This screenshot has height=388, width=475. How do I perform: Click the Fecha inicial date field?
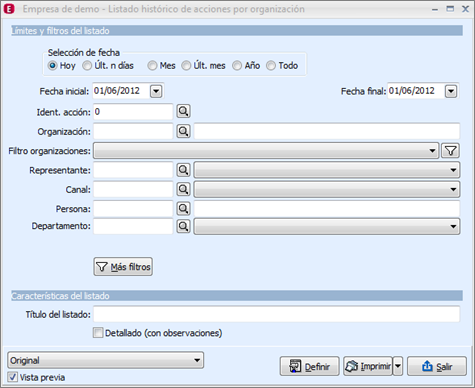(x=121, y=91)
